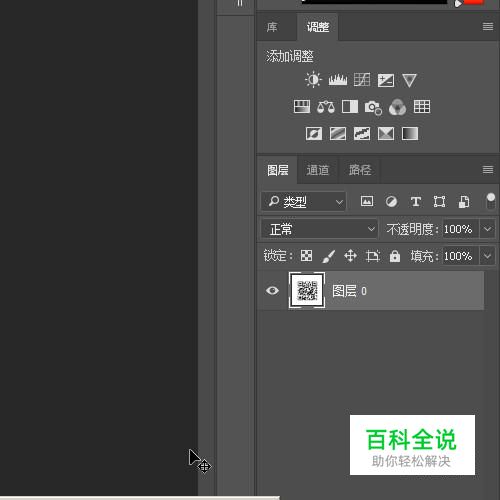Click the 图层 0 layer name

pos(349,291)
